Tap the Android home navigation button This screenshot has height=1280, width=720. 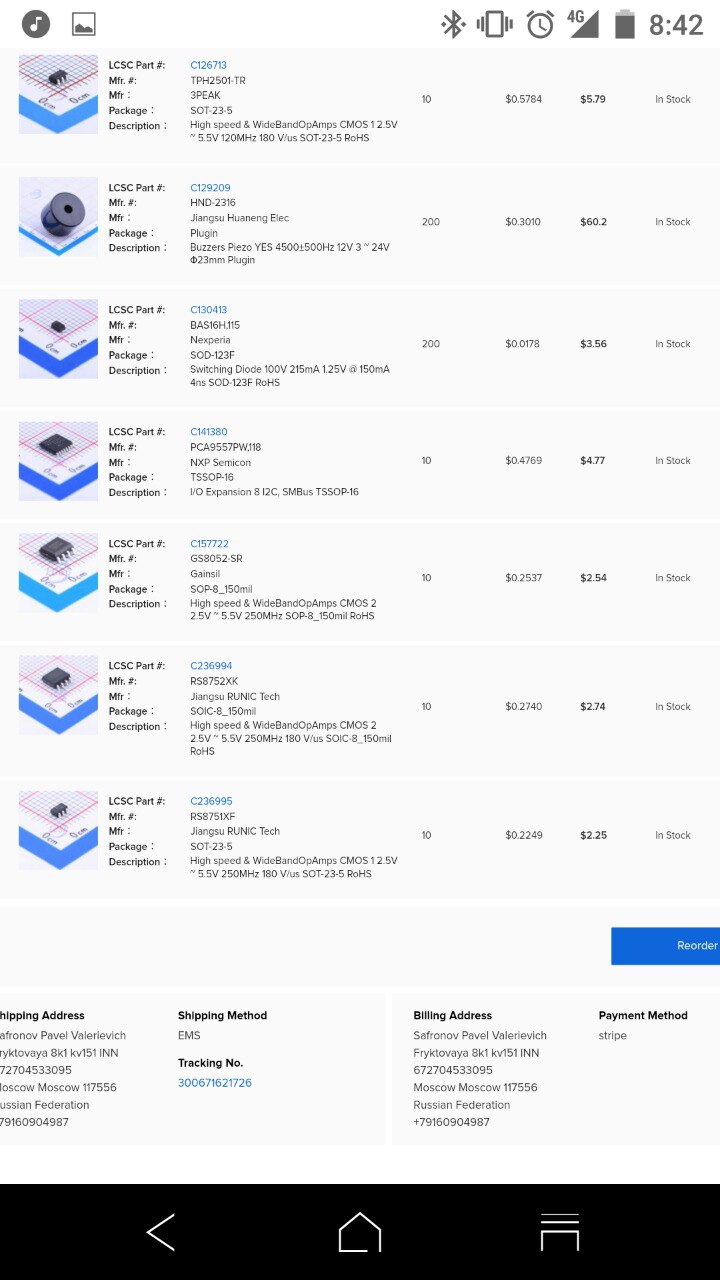pyautogui.click(x=360, y=1232)
